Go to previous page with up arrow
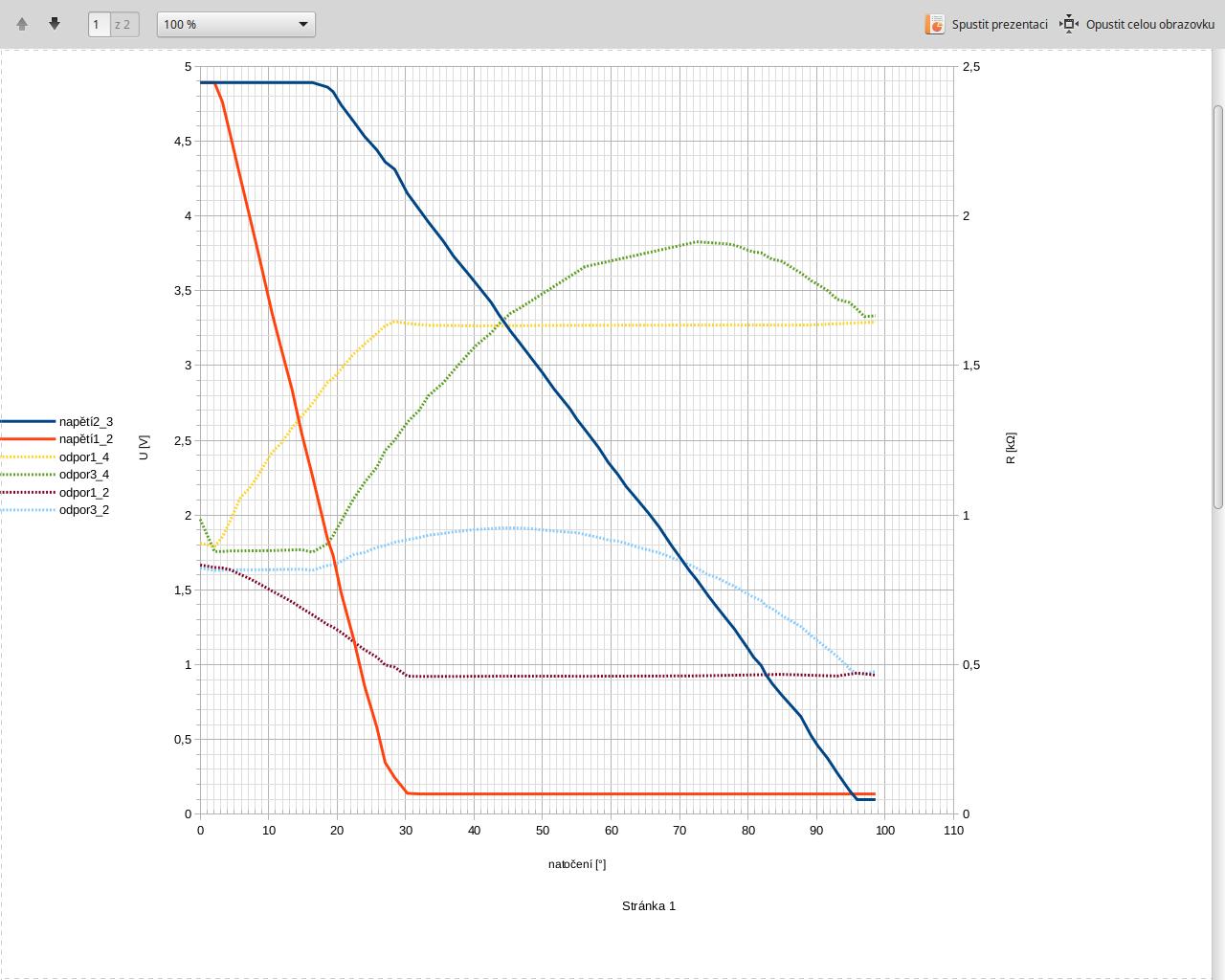This screenshot has height=980, width=1225. tap(22, 24)
